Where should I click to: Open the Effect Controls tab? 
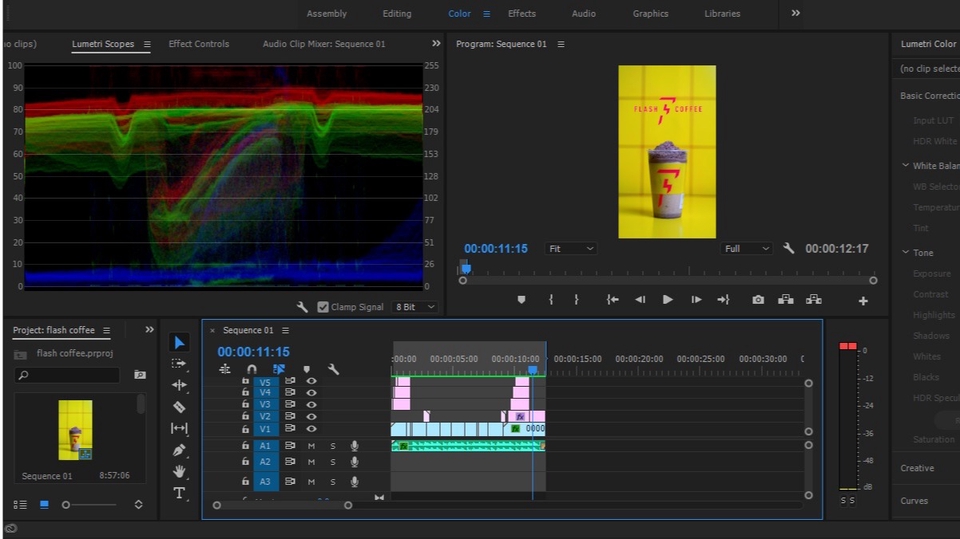(x=198, y=44)
